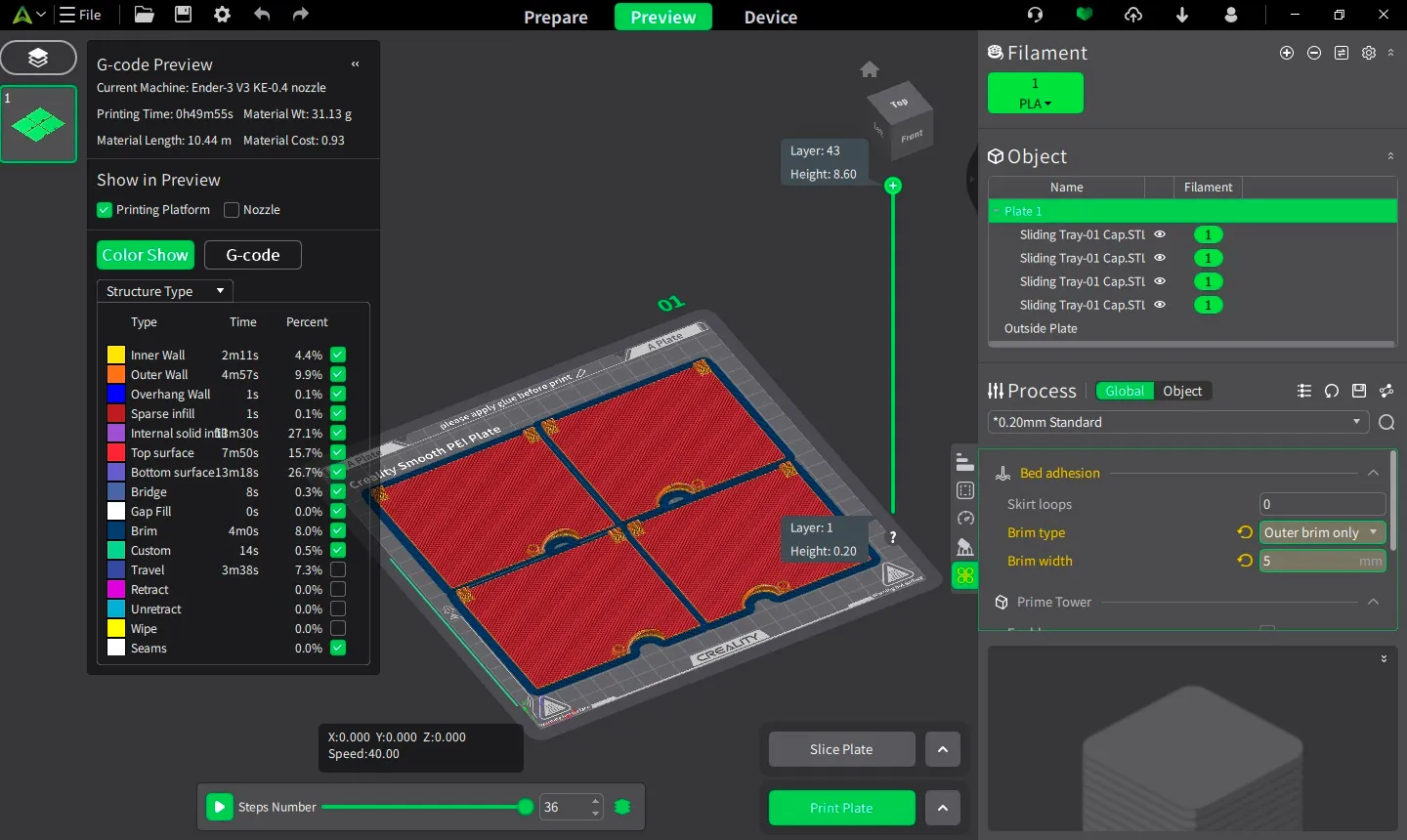The height and width of the screenshot is (840, 1407).
Task: Reset Brim type to its default value
Action: tap(1245, 532)
